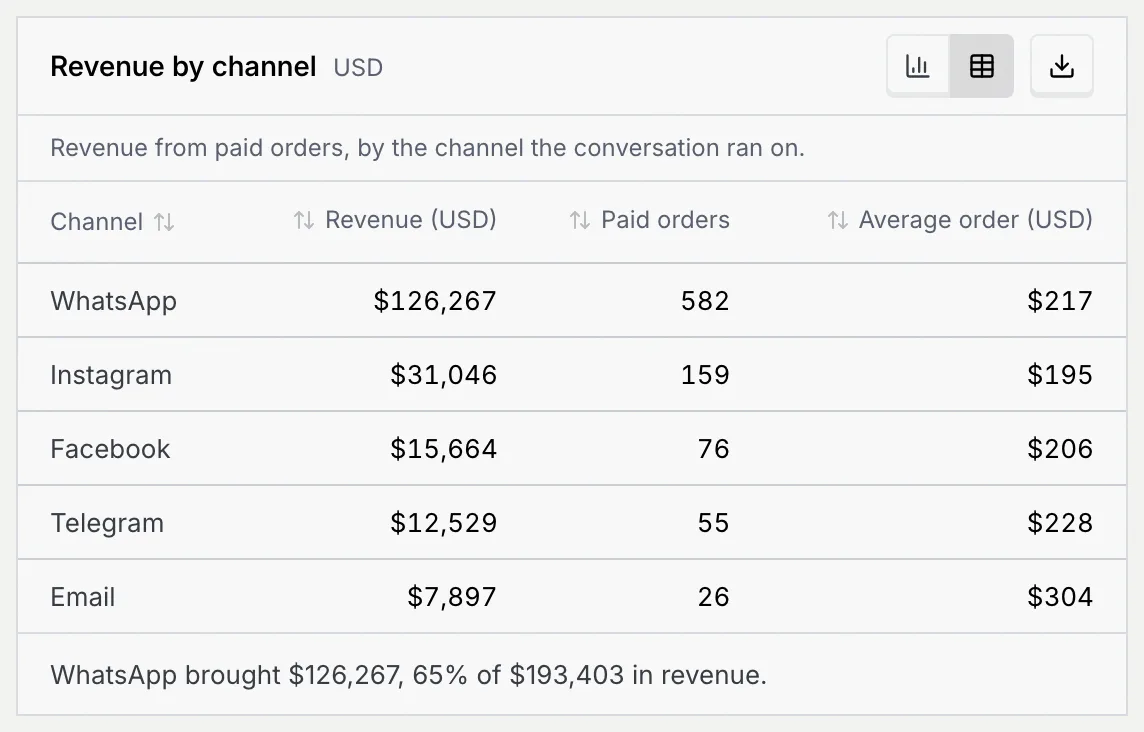This screenshot has height=732, width=1144.
Task: Select the Telegram channel row label
Action: 107,523
